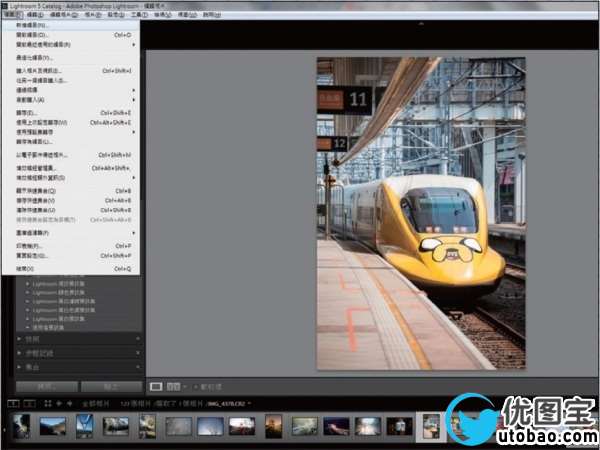
Task: Choose Export entry with Ctrl+Shift+E shortcut
Action: click(71, 113)
